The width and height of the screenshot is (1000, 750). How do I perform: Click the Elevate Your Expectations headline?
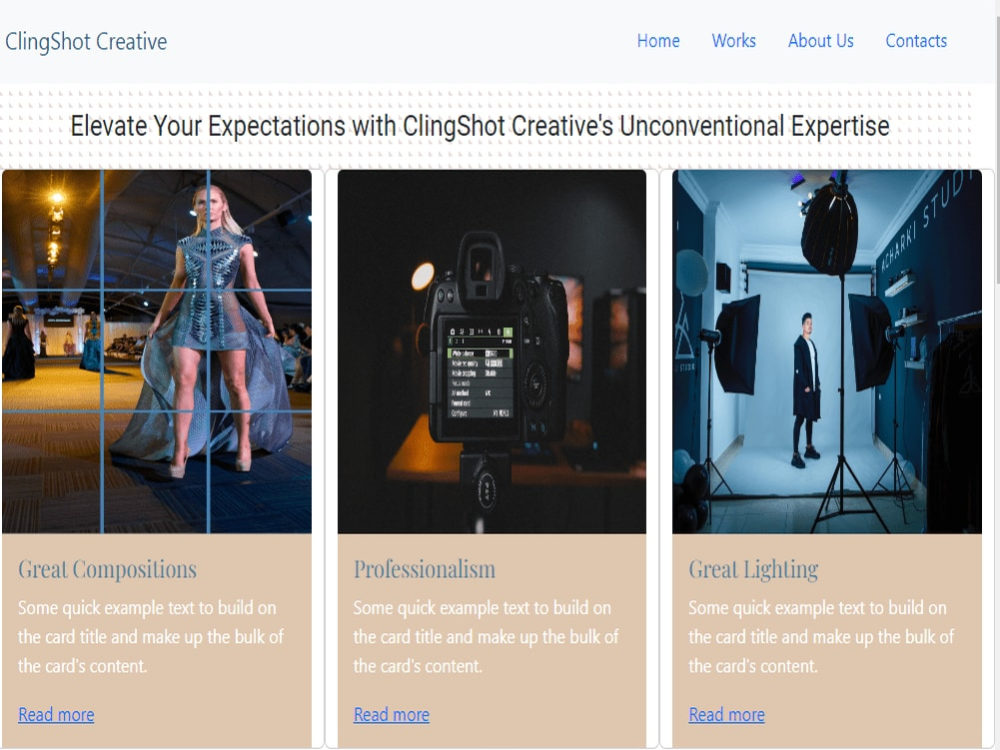[480, 126]
